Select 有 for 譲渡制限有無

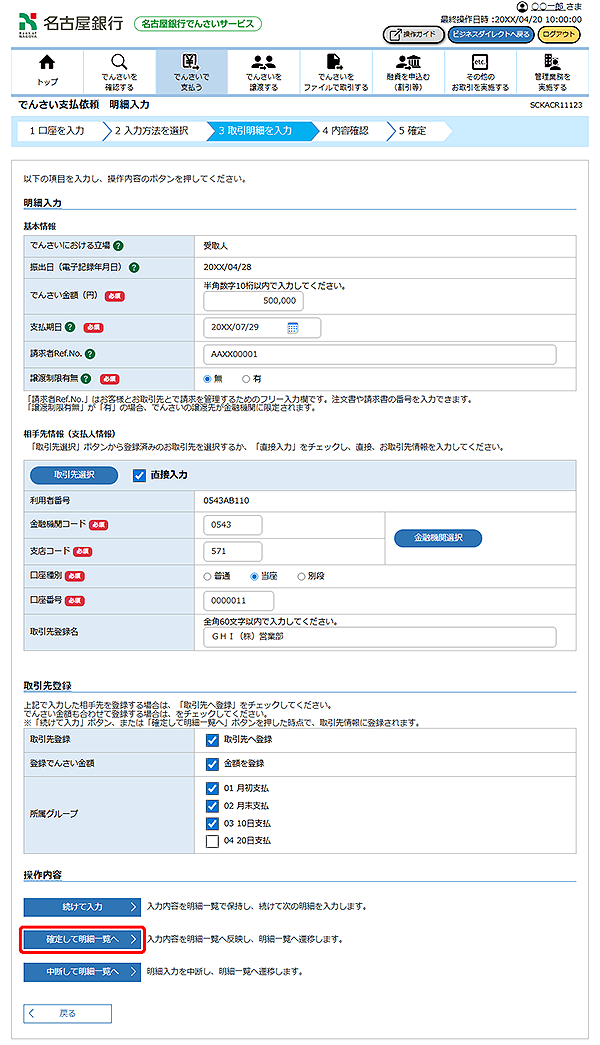(x=246, y=379)
